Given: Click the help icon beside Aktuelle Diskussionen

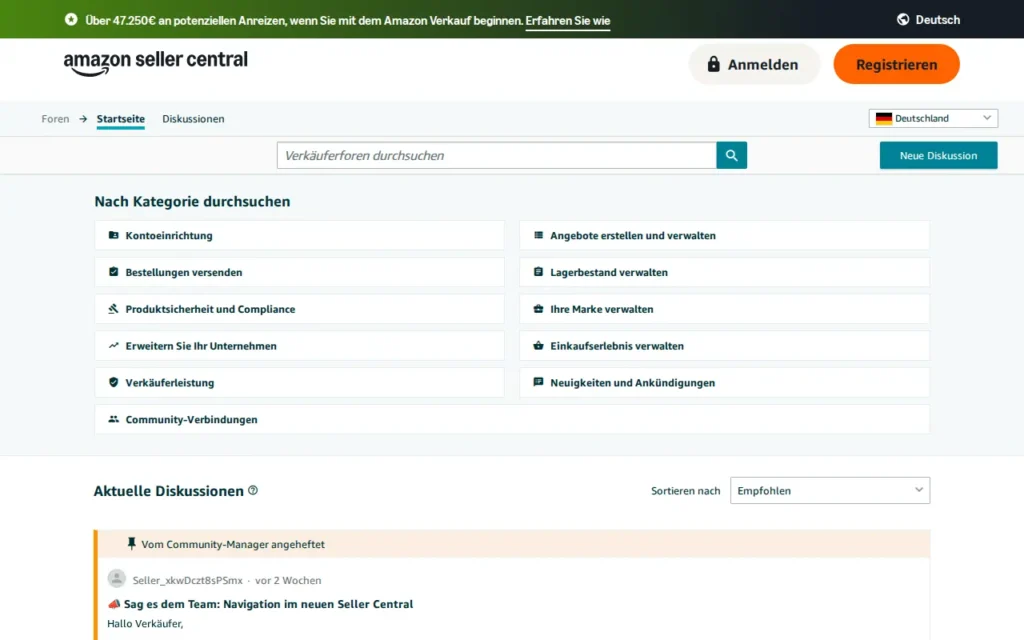Looking at the screenshot, I should 253,490.
